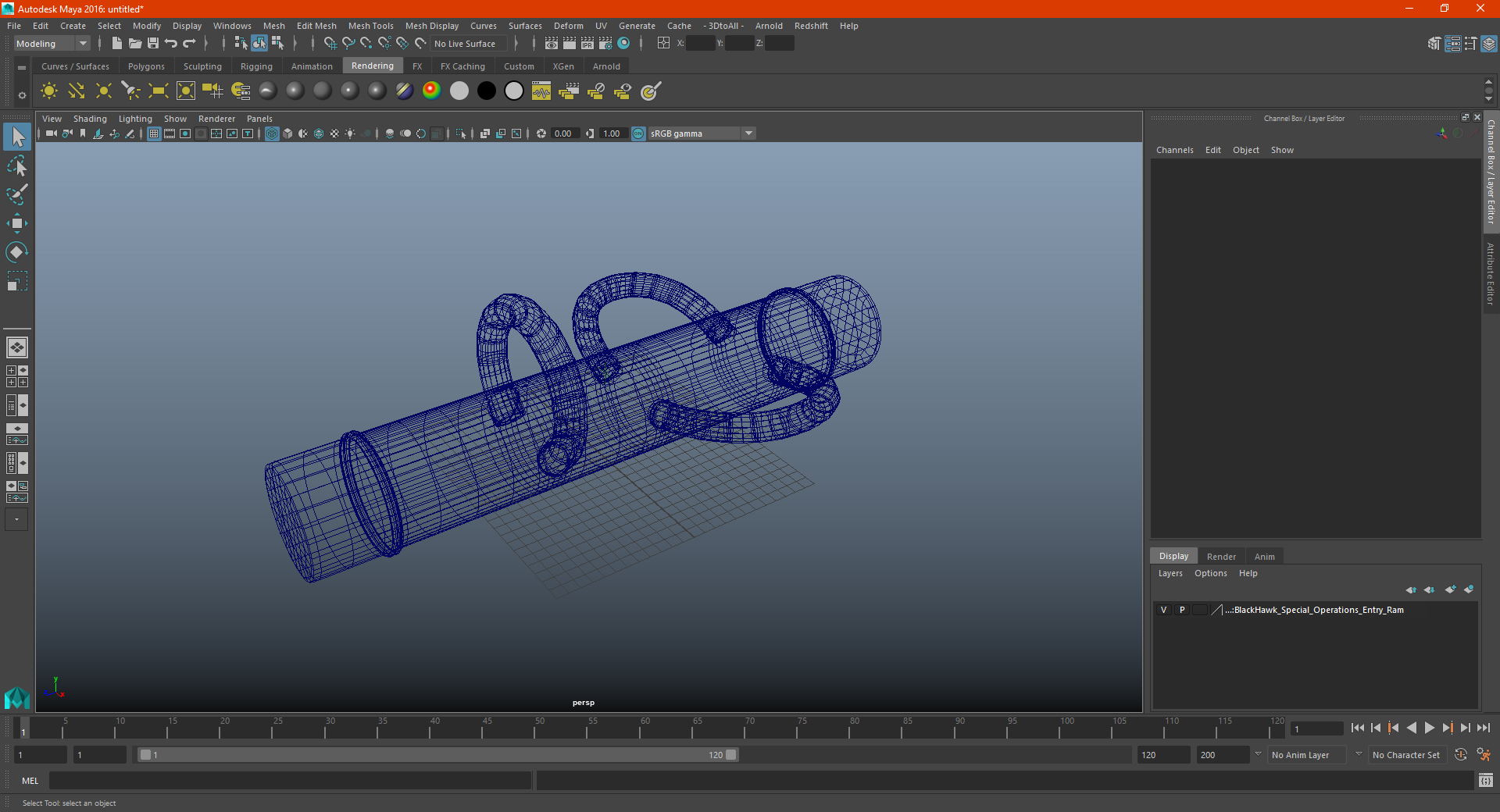Image resolution: width=1500 pixels, height=812 pixels.
Task: Open the sRGB gamma view transform dropdown
Action: 702,134
